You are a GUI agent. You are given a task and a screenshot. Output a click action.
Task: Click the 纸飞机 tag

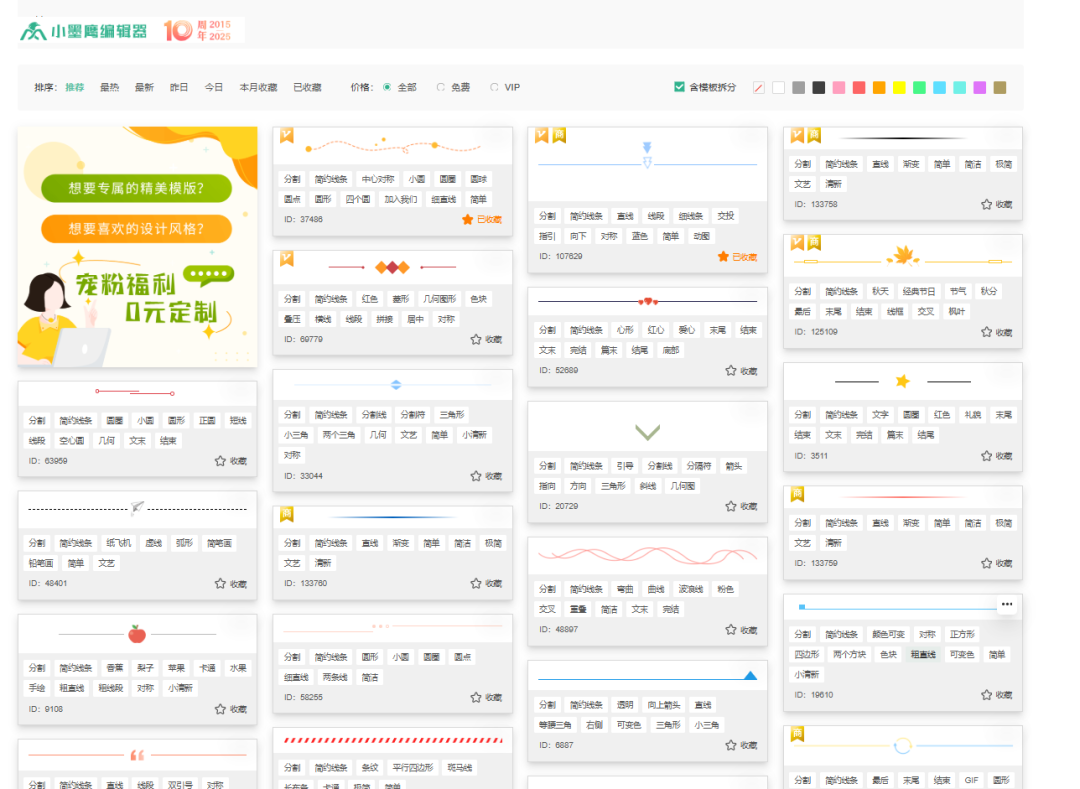[x=122, y=543]
